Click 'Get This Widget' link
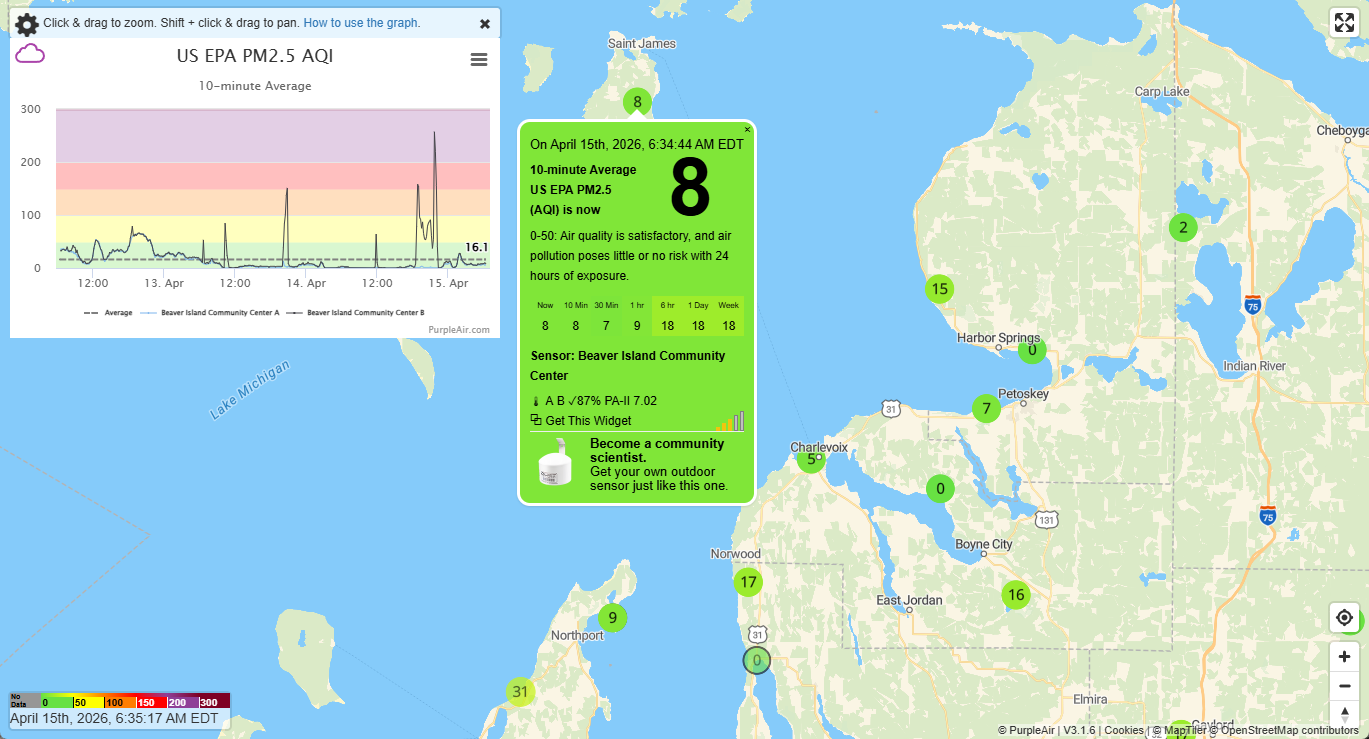 coord(588,421)
